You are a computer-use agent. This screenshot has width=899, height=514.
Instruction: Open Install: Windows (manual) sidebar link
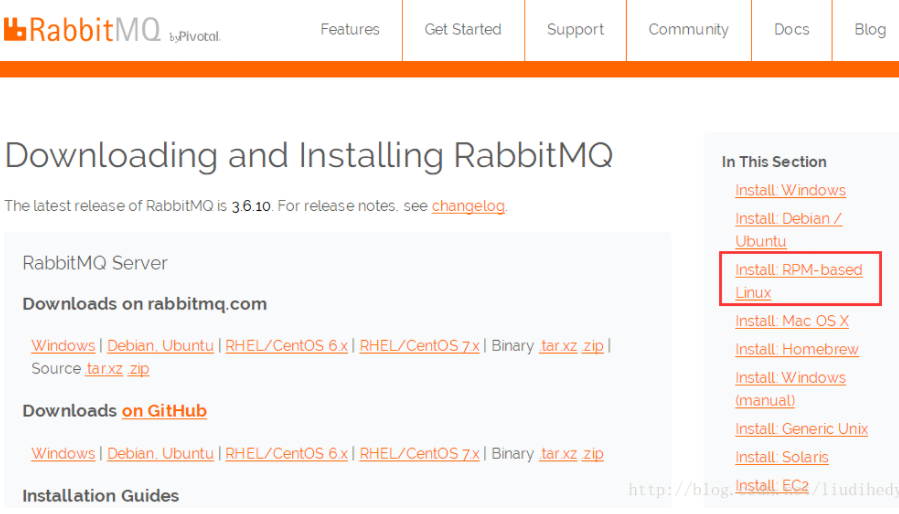pos(790,388)
